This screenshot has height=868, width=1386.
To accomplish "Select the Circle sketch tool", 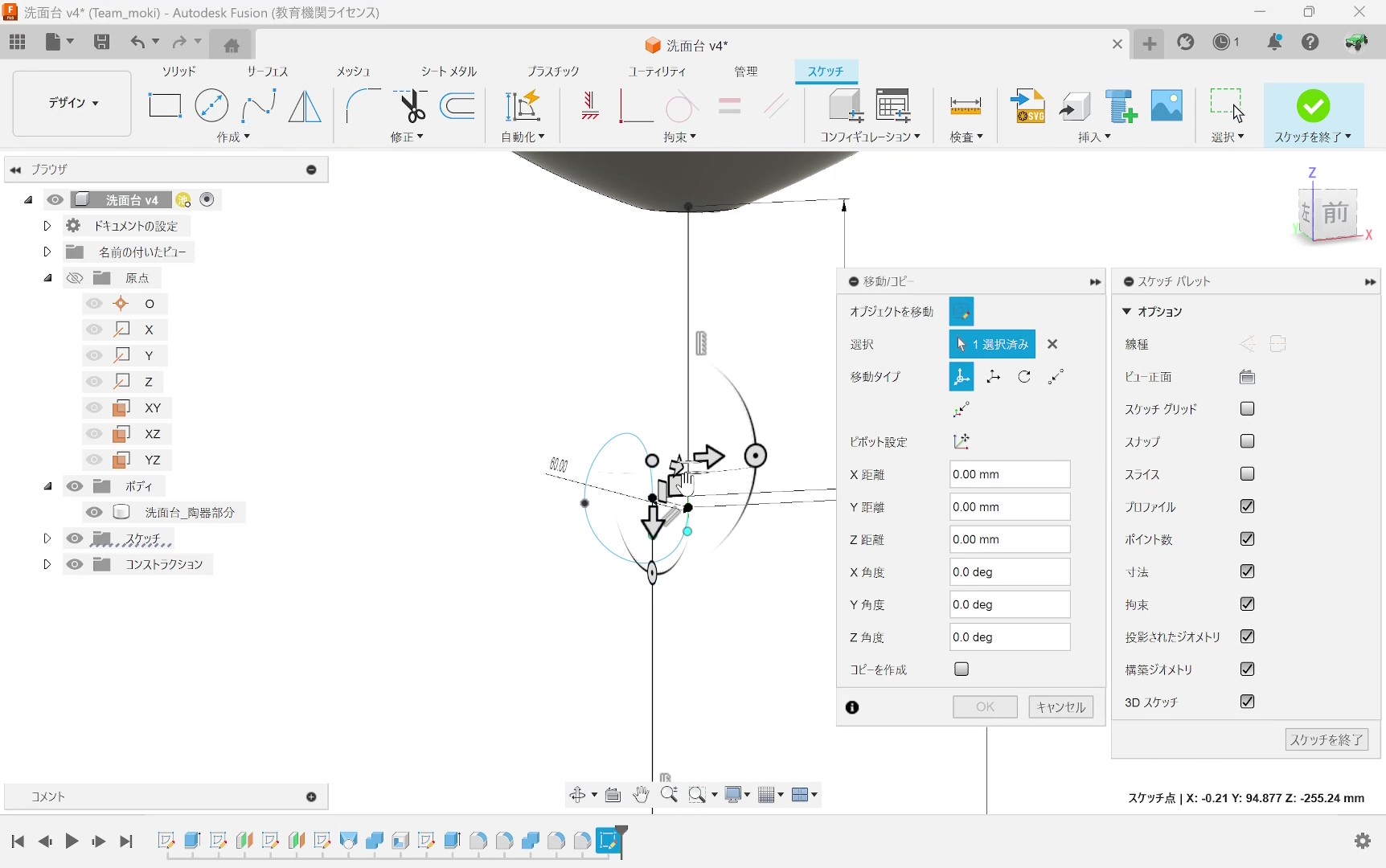I will point(211,105).
